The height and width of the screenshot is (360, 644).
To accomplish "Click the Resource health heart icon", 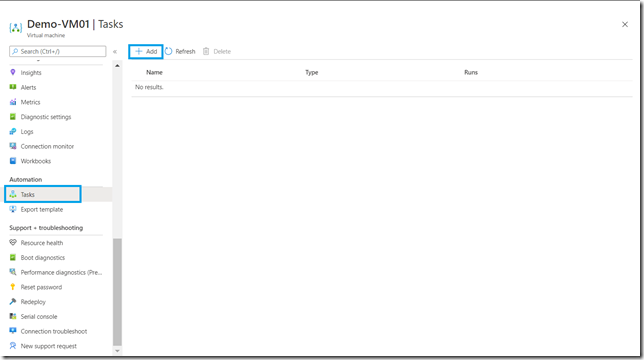I will pyautogui.click(x=13, y=243).
